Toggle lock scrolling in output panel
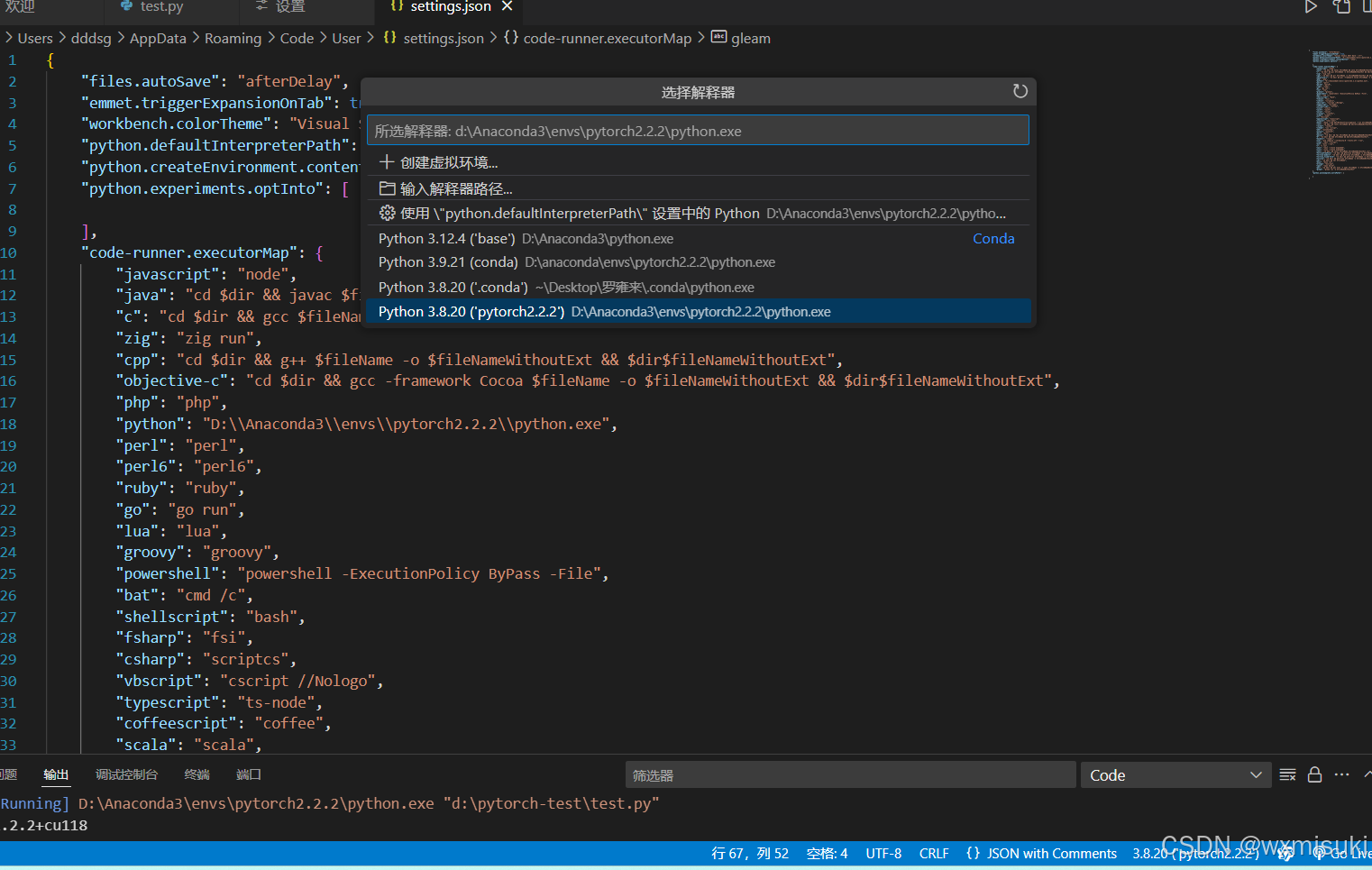This screenshot has width=1372, height=870. point(1314,774)
